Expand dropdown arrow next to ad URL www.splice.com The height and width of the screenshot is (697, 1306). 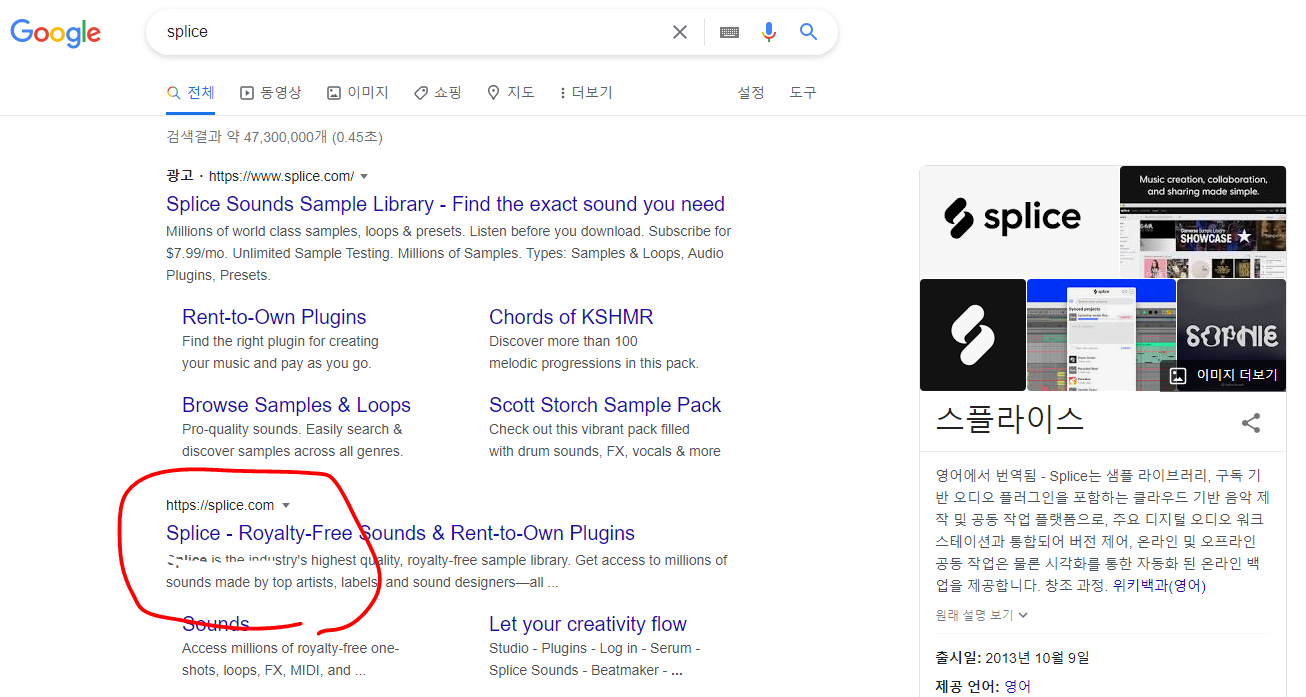pos(364,176)
